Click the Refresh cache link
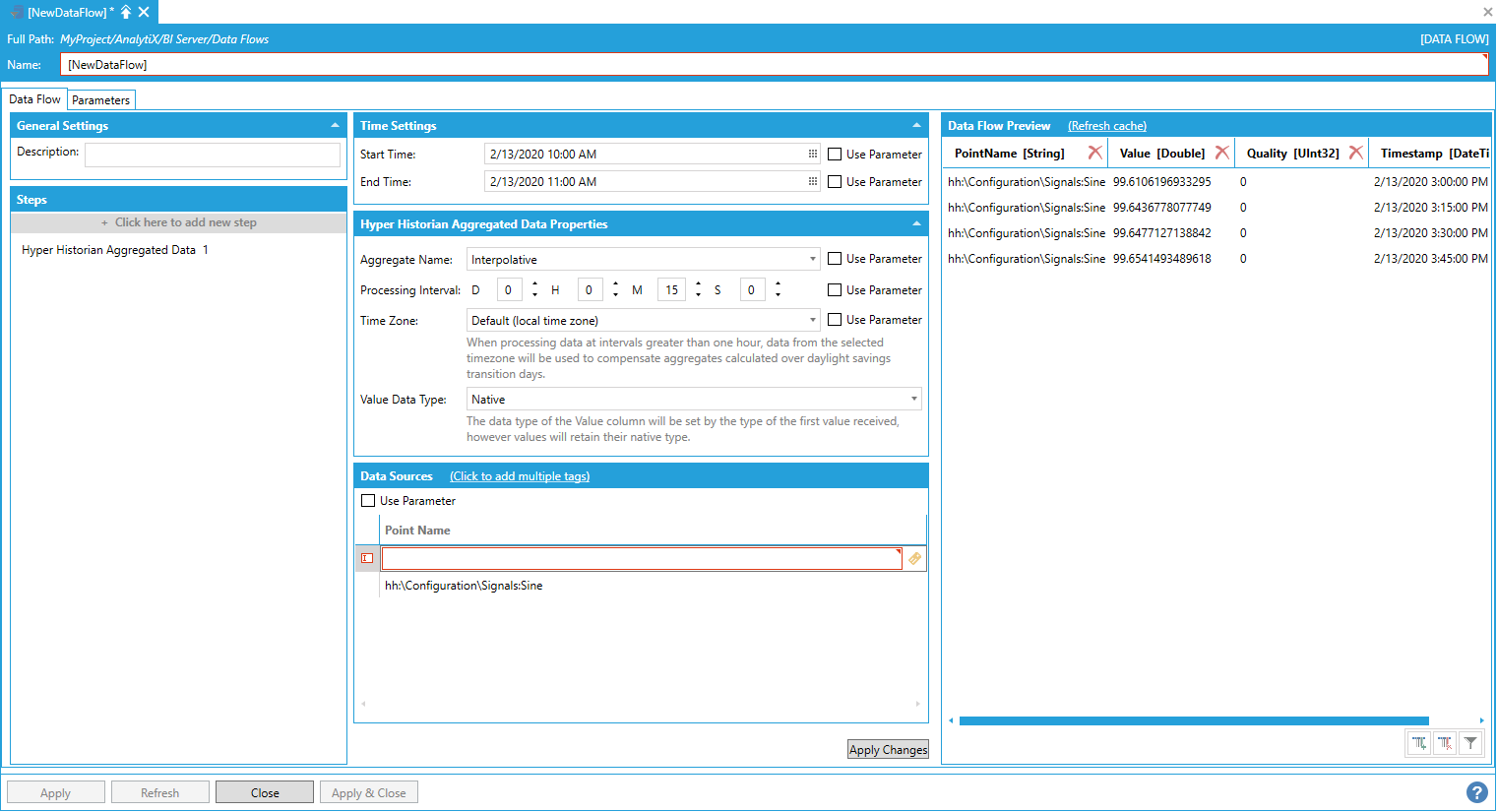This screenshot has width=1497, height=812. pos(1106,126)
